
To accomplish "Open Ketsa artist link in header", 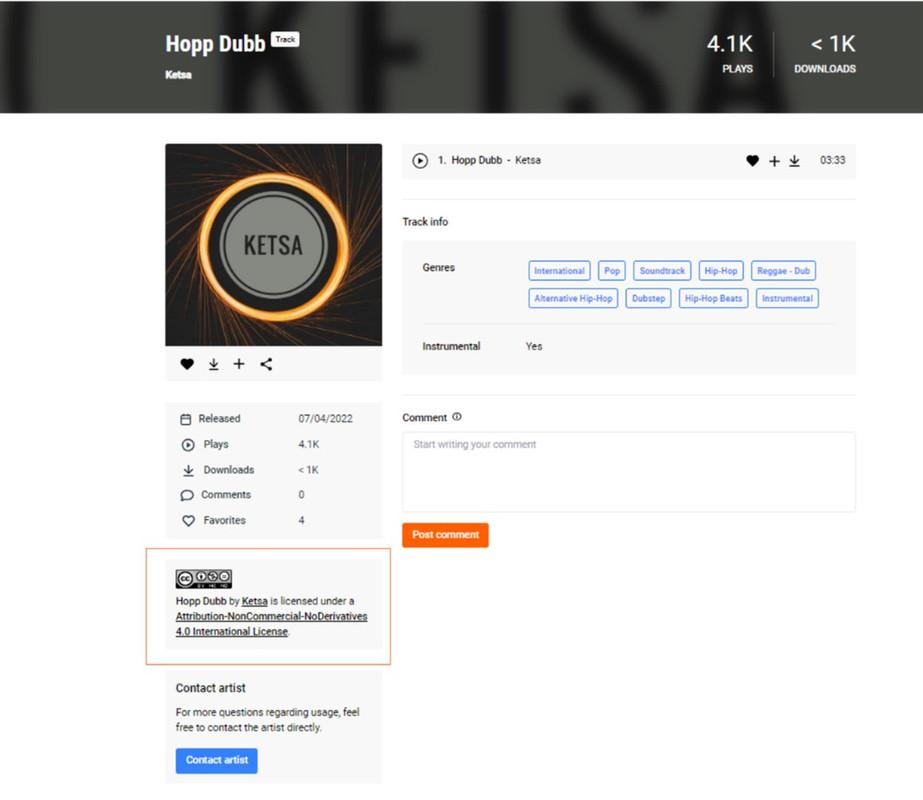I will click(x=178, y=75).
